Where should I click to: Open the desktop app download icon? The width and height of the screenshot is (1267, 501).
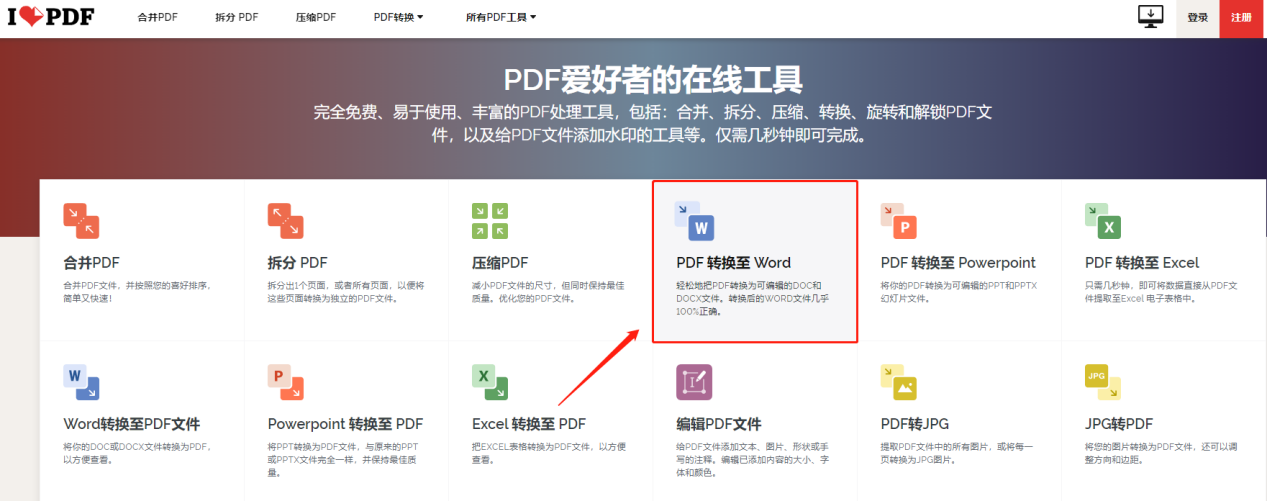point(1151,17)
